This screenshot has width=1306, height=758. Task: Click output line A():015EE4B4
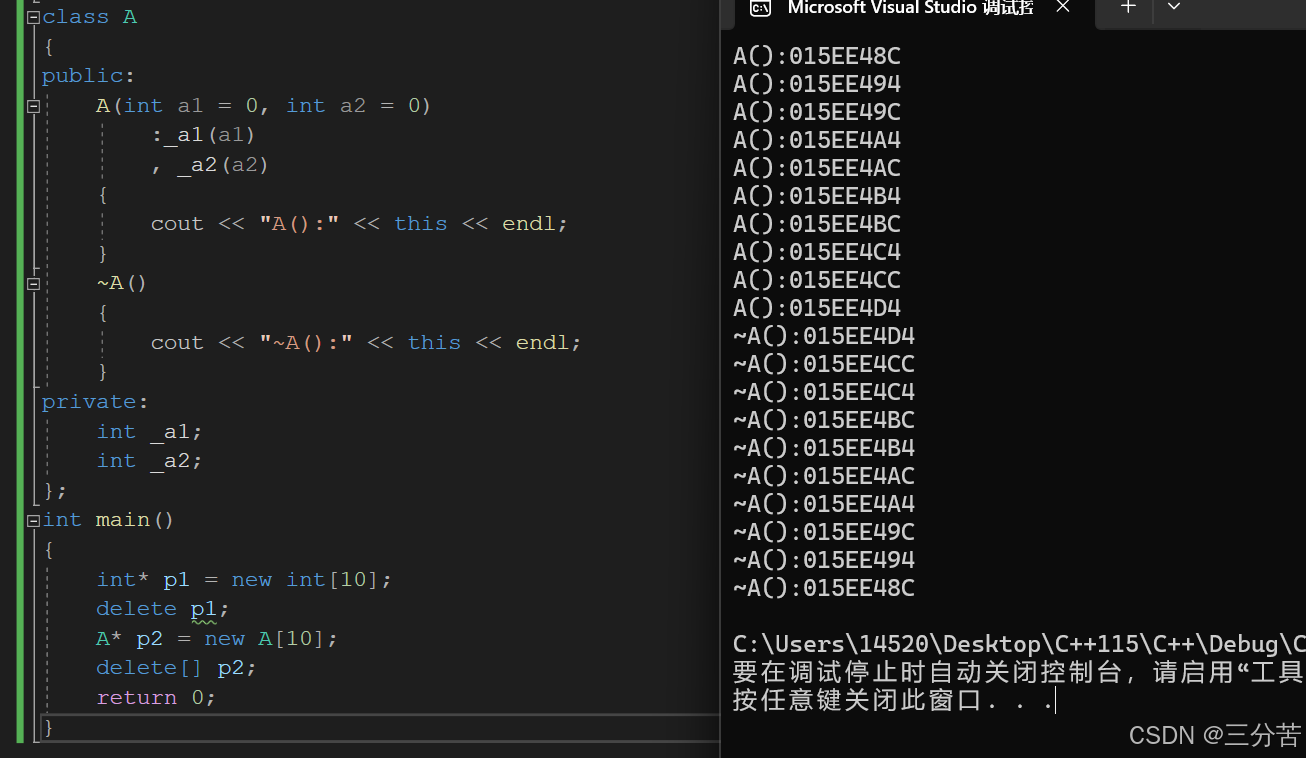point(817,196)
